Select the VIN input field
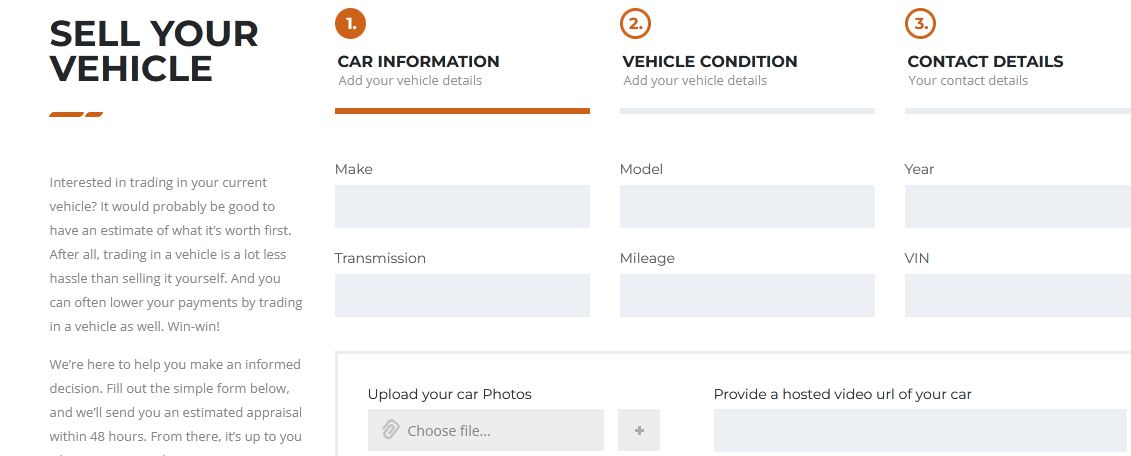1131x456 pixels. pos(1018,295)
